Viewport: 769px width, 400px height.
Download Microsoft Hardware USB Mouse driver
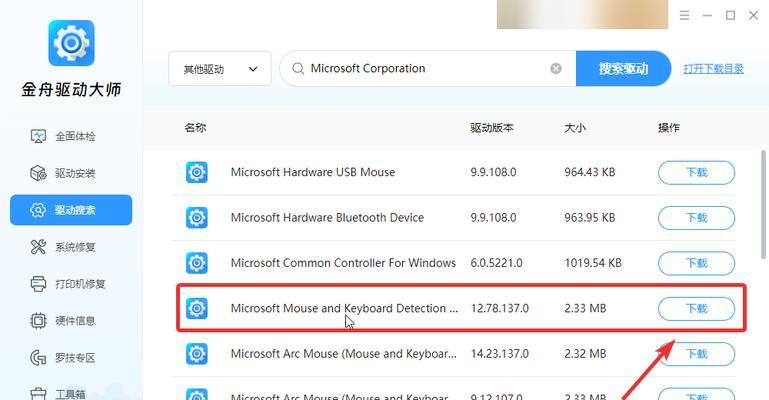696,173
